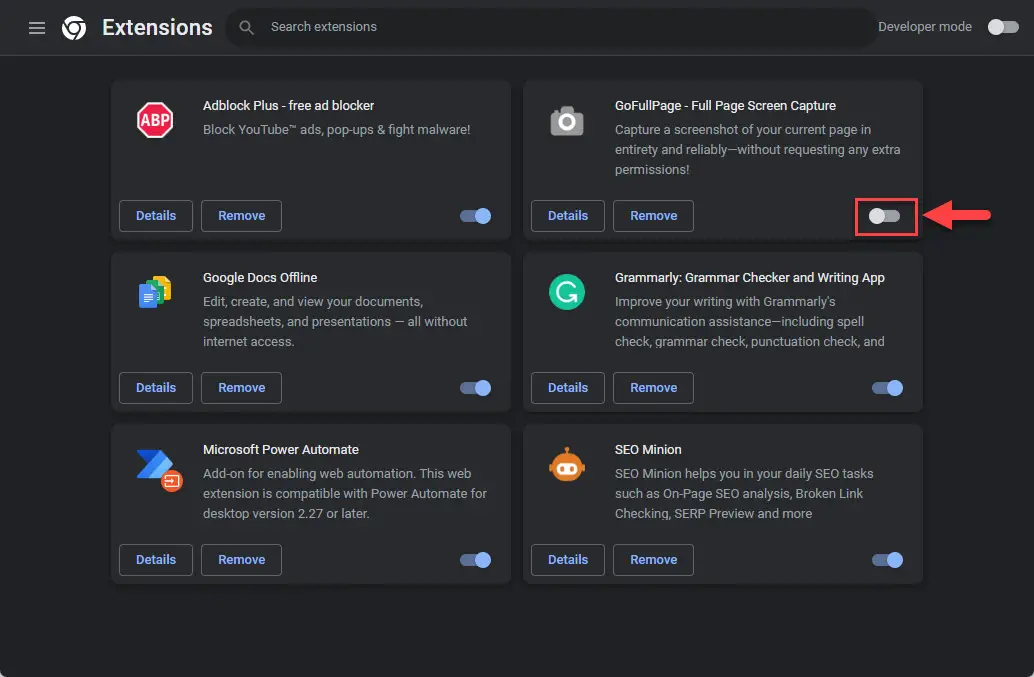Click 'Grammarly: Grammar Checker and Writing App' title

(749, 278)
